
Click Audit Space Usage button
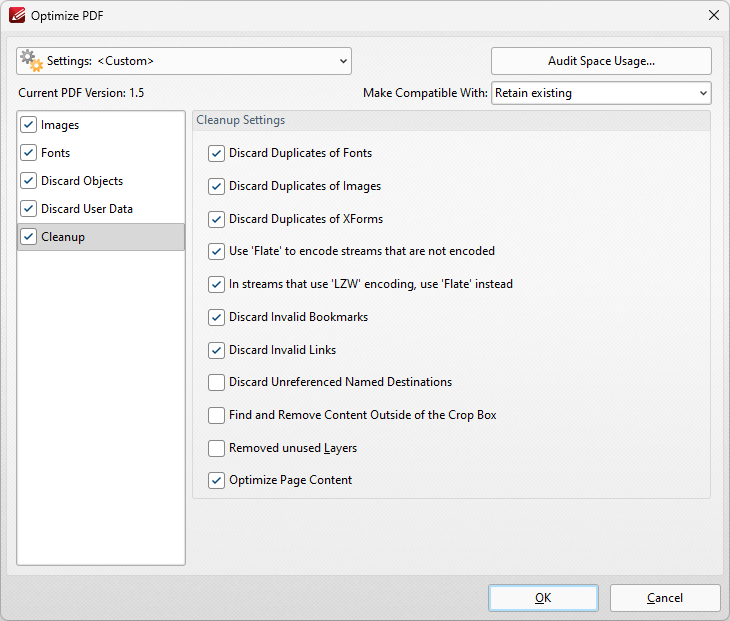click(601, 61)
